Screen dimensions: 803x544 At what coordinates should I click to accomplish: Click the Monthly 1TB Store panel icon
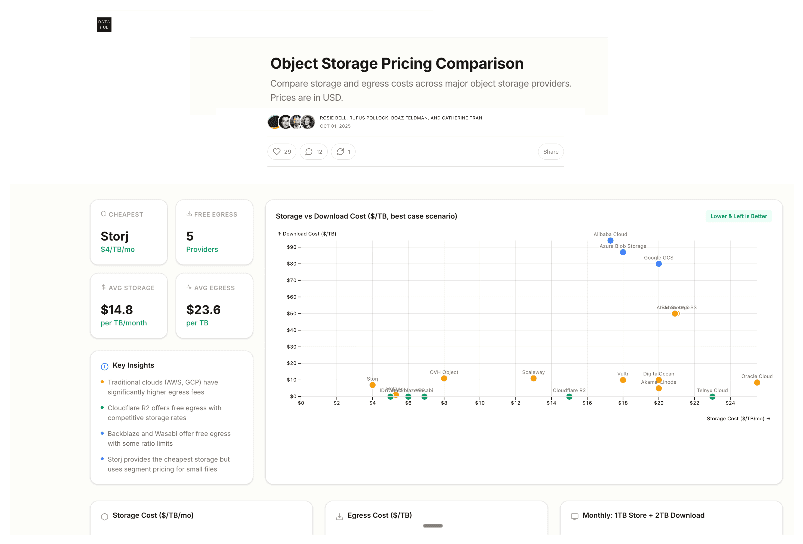[x=574, y=516]
